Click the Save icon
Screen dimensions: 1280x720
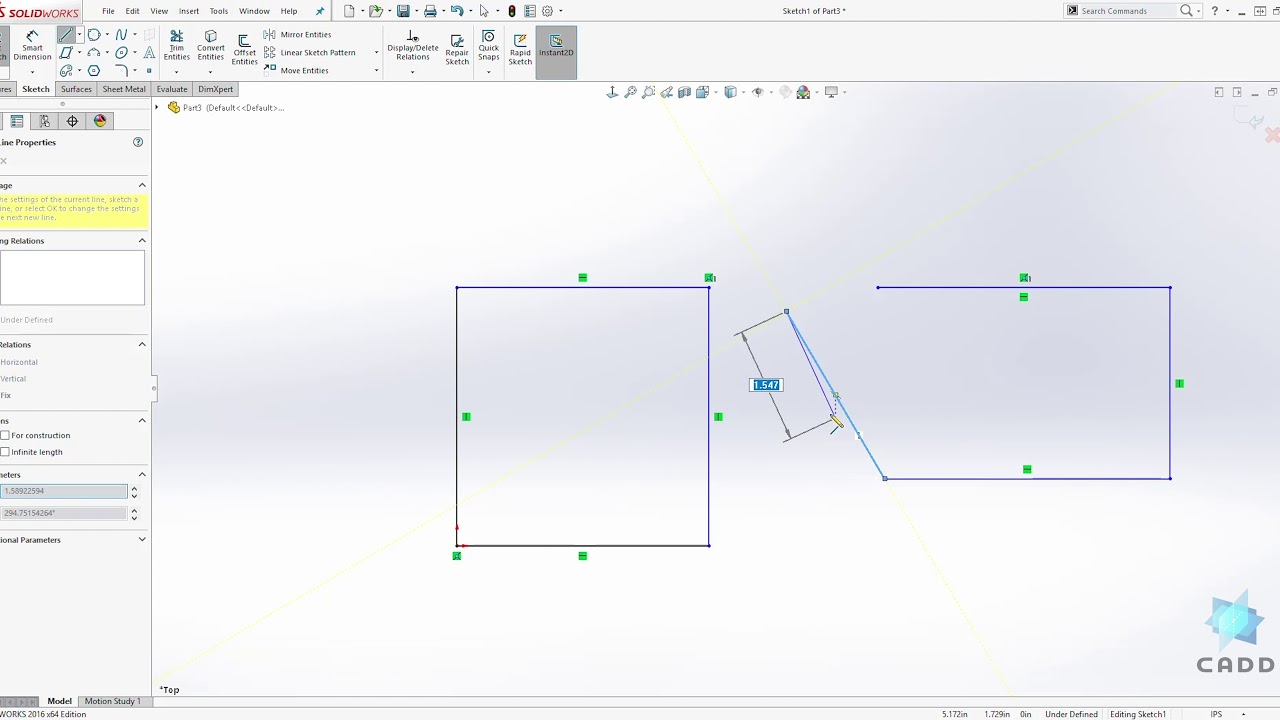pyautogui.click(x=403, y=11)
